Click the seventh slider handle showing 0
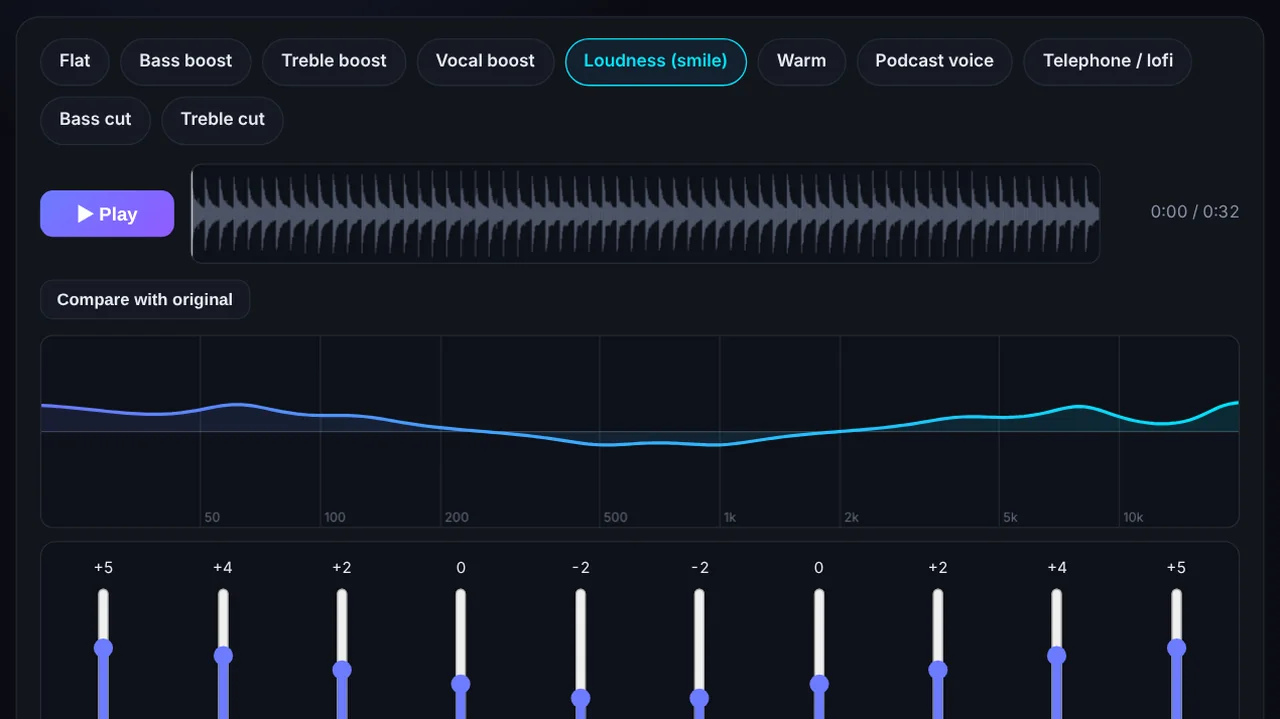 [x=819, y=684]
